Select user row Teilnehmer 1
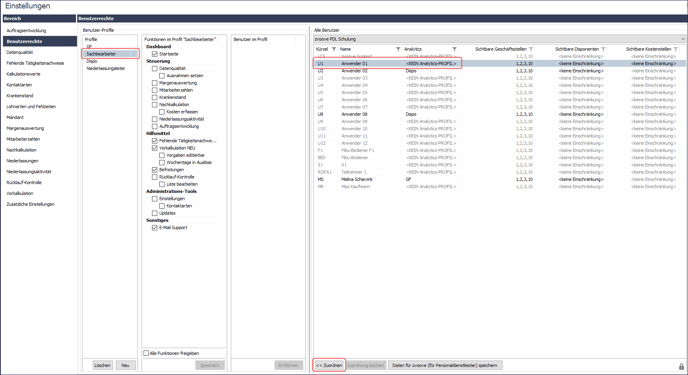The image size is (688, 375). click(499, 172)
